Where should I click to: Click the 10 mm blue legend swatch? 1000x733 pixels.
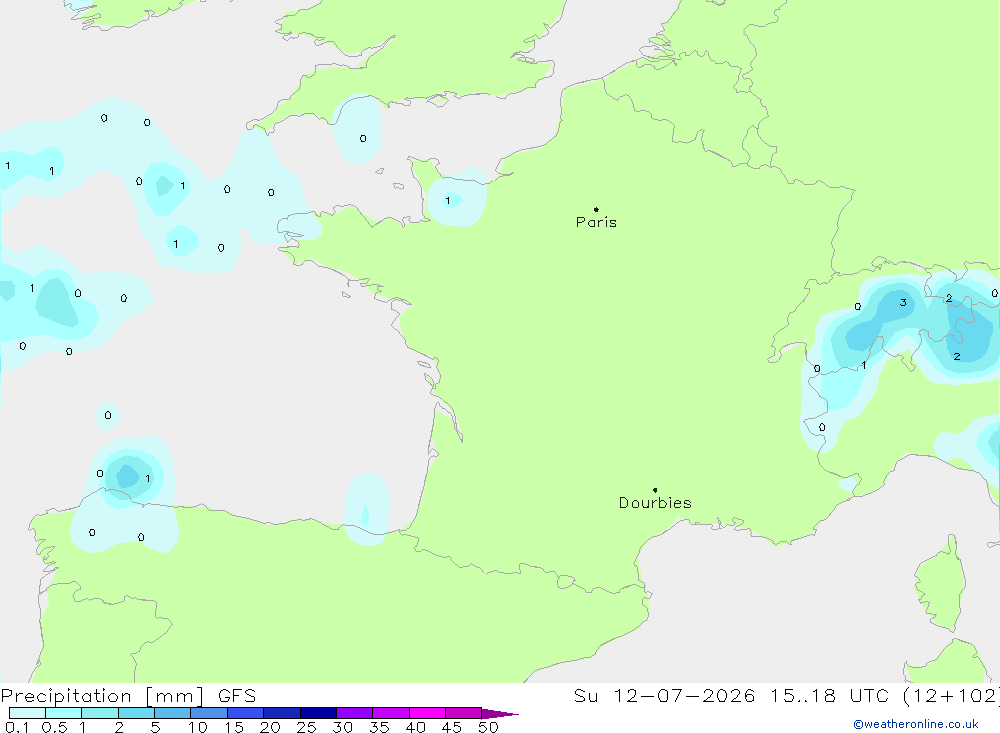click(x=209, y=713)
